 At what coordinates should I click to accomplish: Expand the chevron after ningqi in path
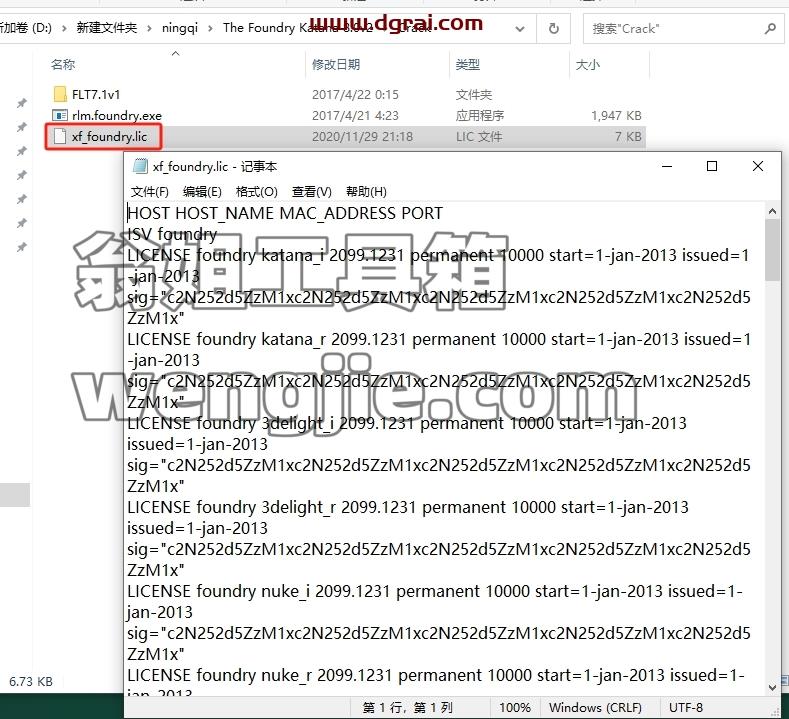(x=210, y=28)
